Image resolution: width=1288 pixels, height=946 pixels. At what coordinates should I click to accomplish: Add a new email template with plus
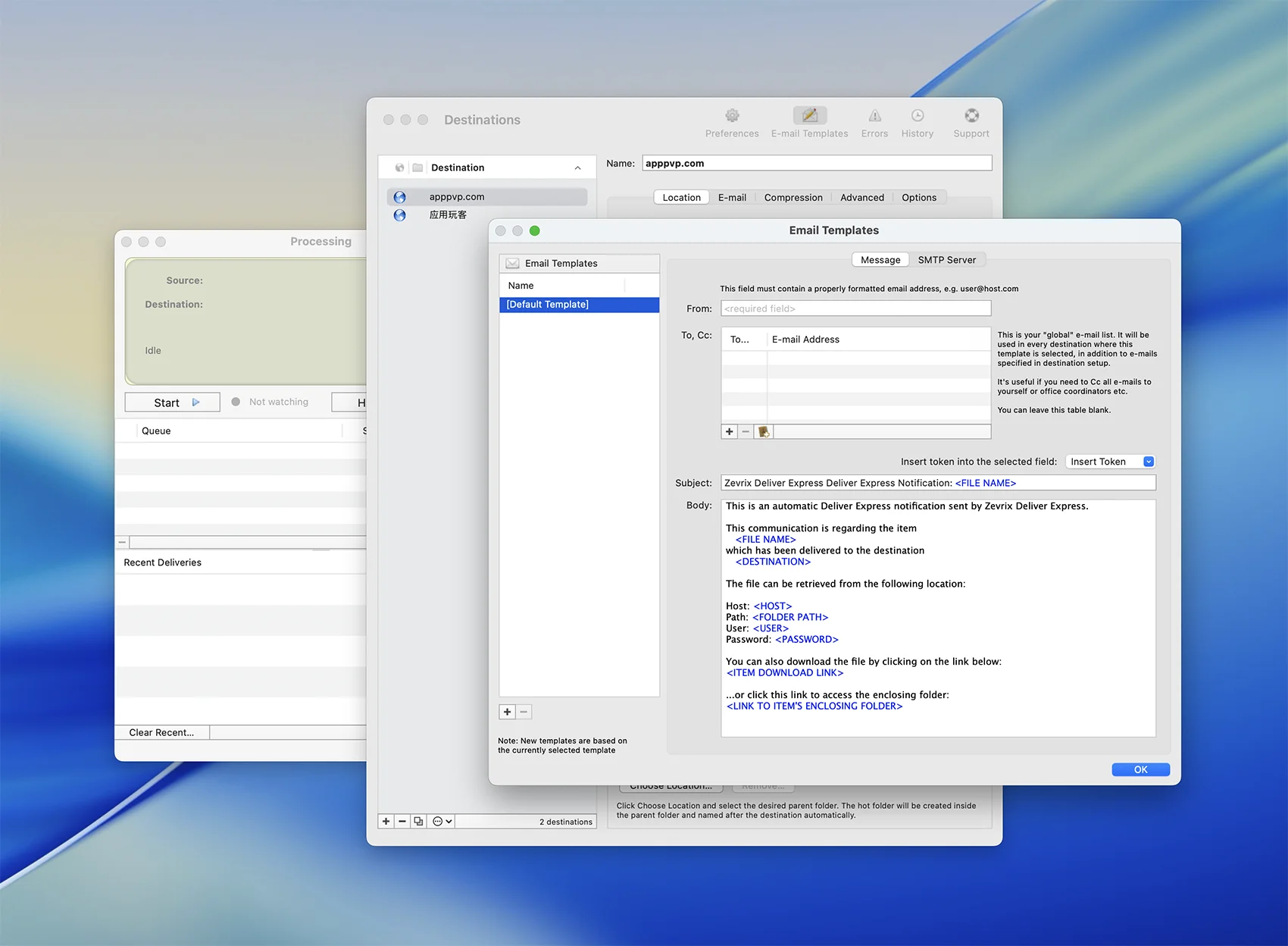click(508, 712)
